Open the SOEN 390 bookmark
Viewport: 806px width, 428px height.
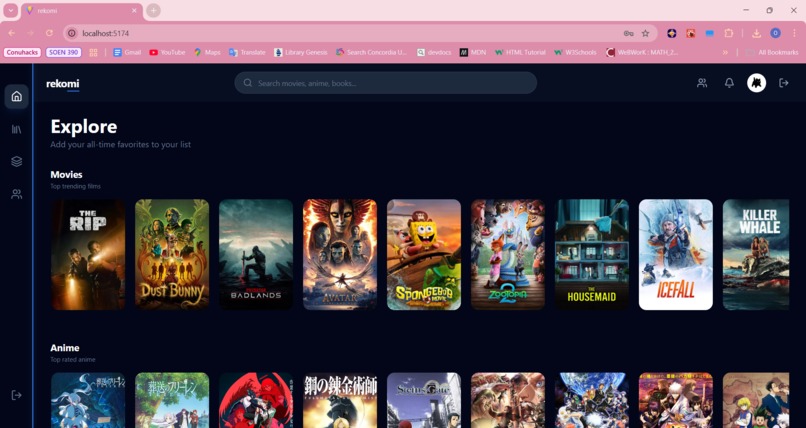pyautogui.click(x=63, y=52)
